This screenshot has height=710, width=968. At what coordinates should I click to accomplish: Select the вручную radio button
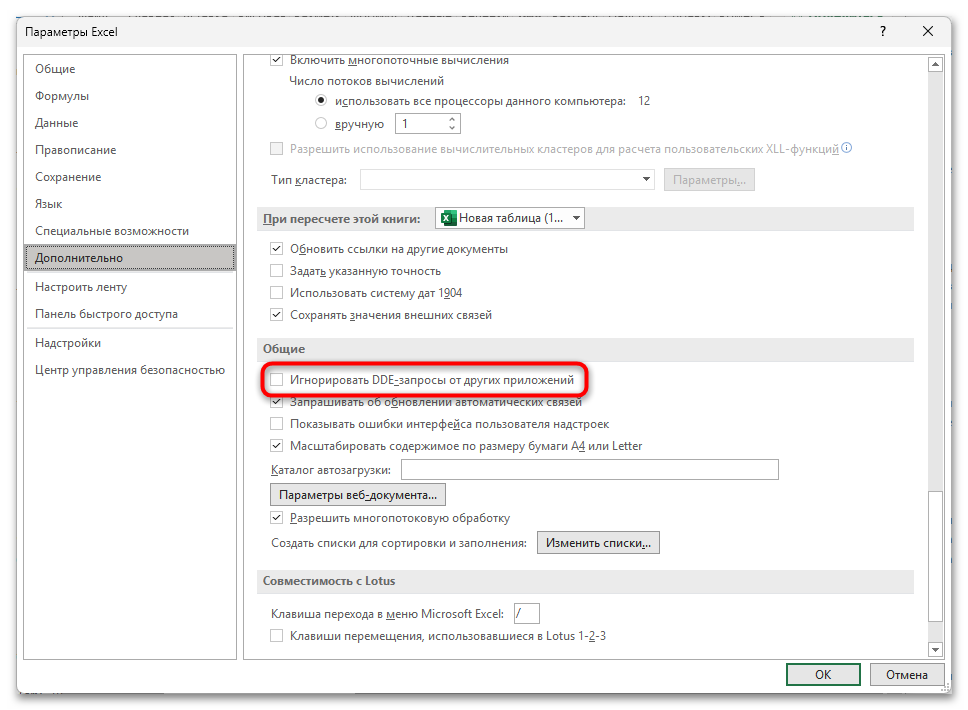(x=321, y=123)
